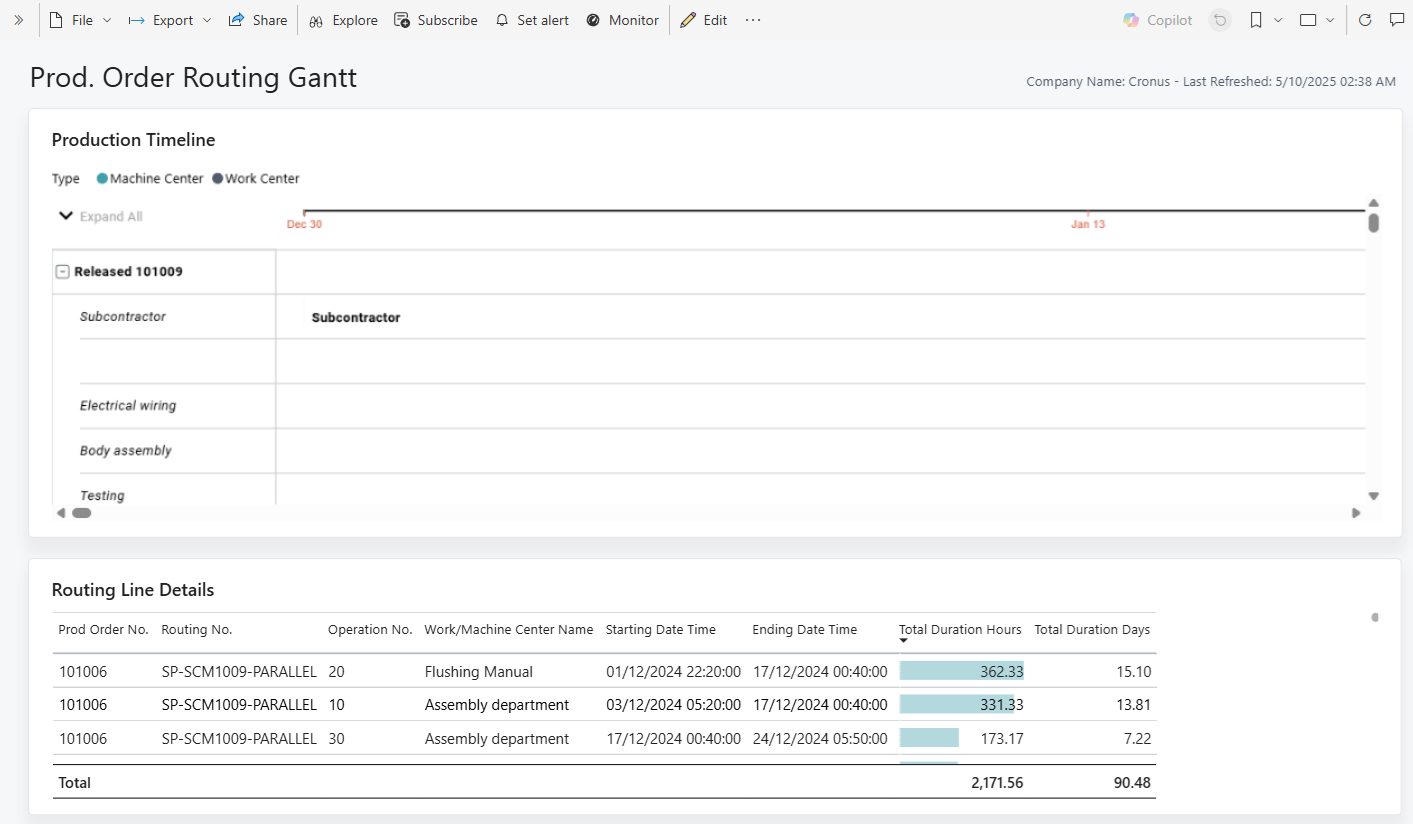The width and height of the screenshot is (1413, 824).
Task: Open the Export dropdown menu
Action: pyautogui.click(x=170, y=20)
